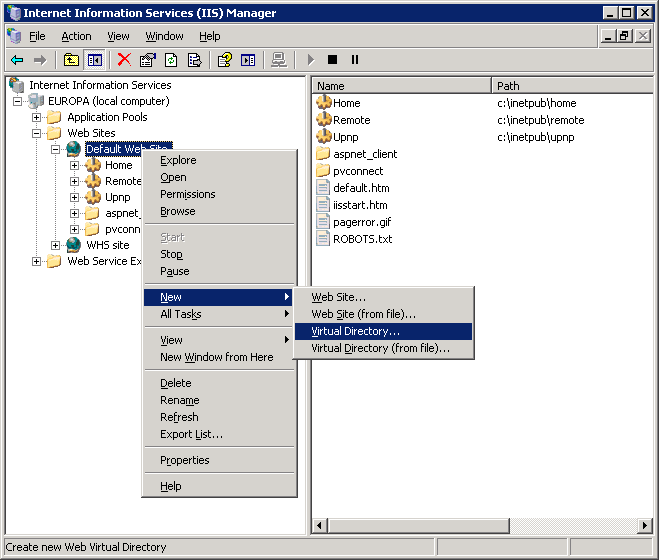The image size is (659, 560).
Task: Click the Export List toolbar icon
Action: (x=194, y=60)
